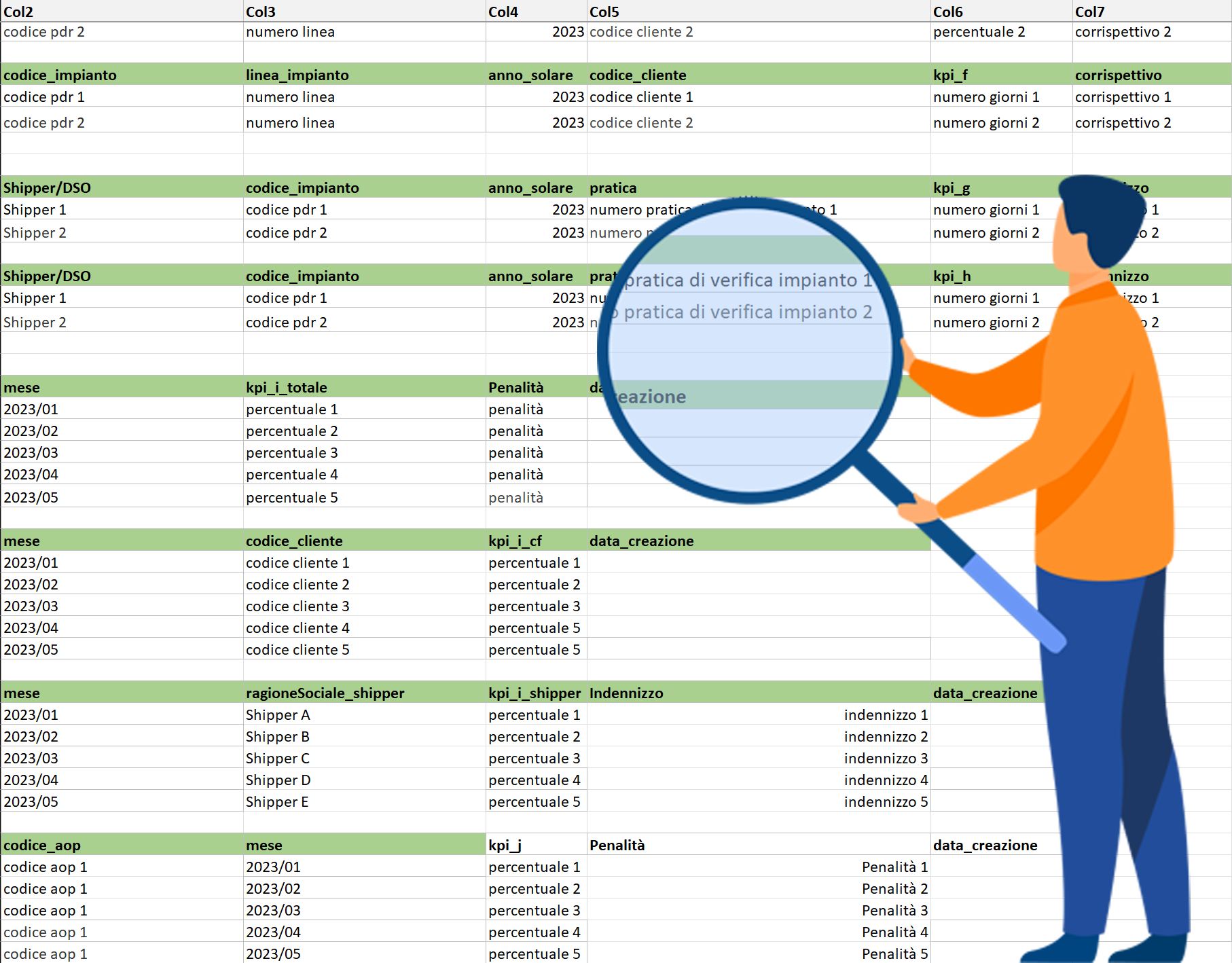Screen dimensions: 1232x963
Task: Click the 'kpi_i_totale' header cell
Action: click(364, 387)
